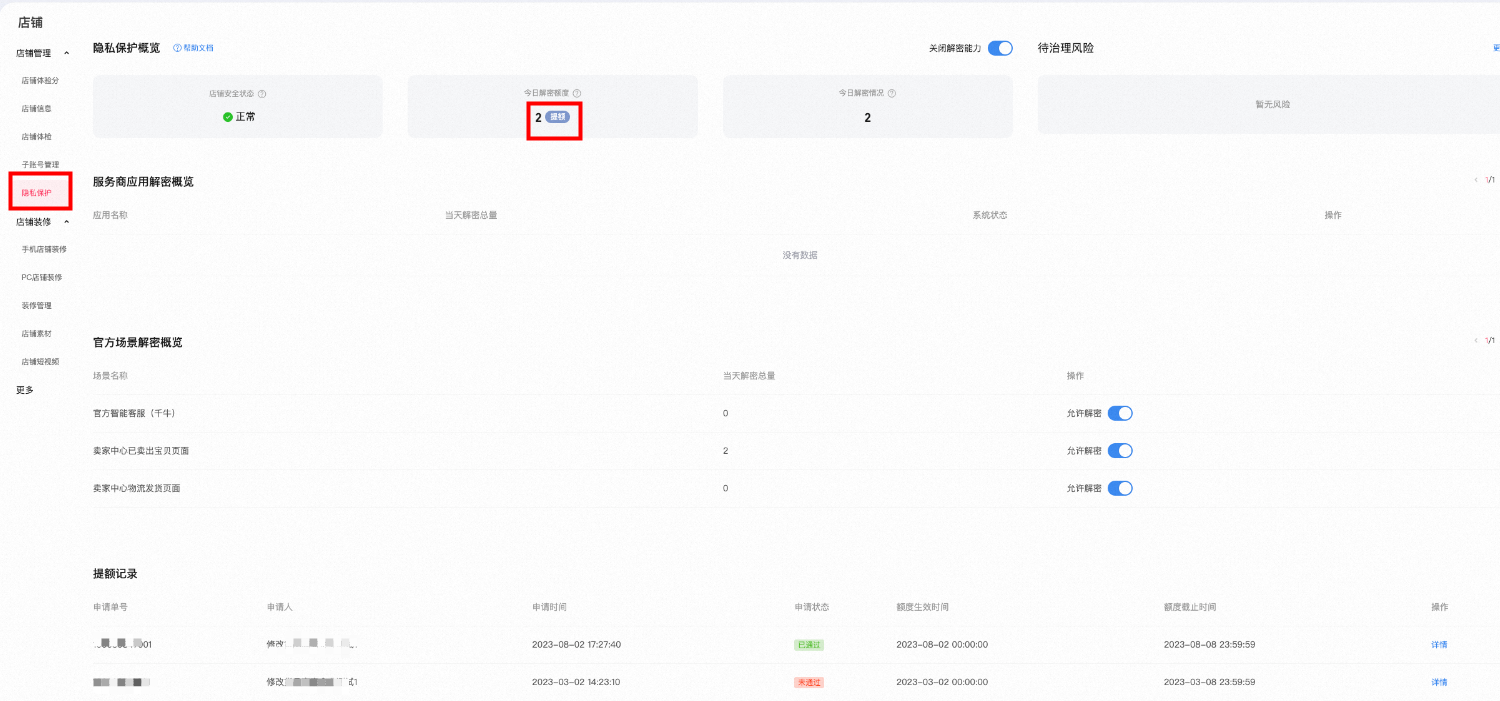Open 手机店铺装修 in the sidebar
Viewport: 1500px width, 701px height.
point(44,249)
